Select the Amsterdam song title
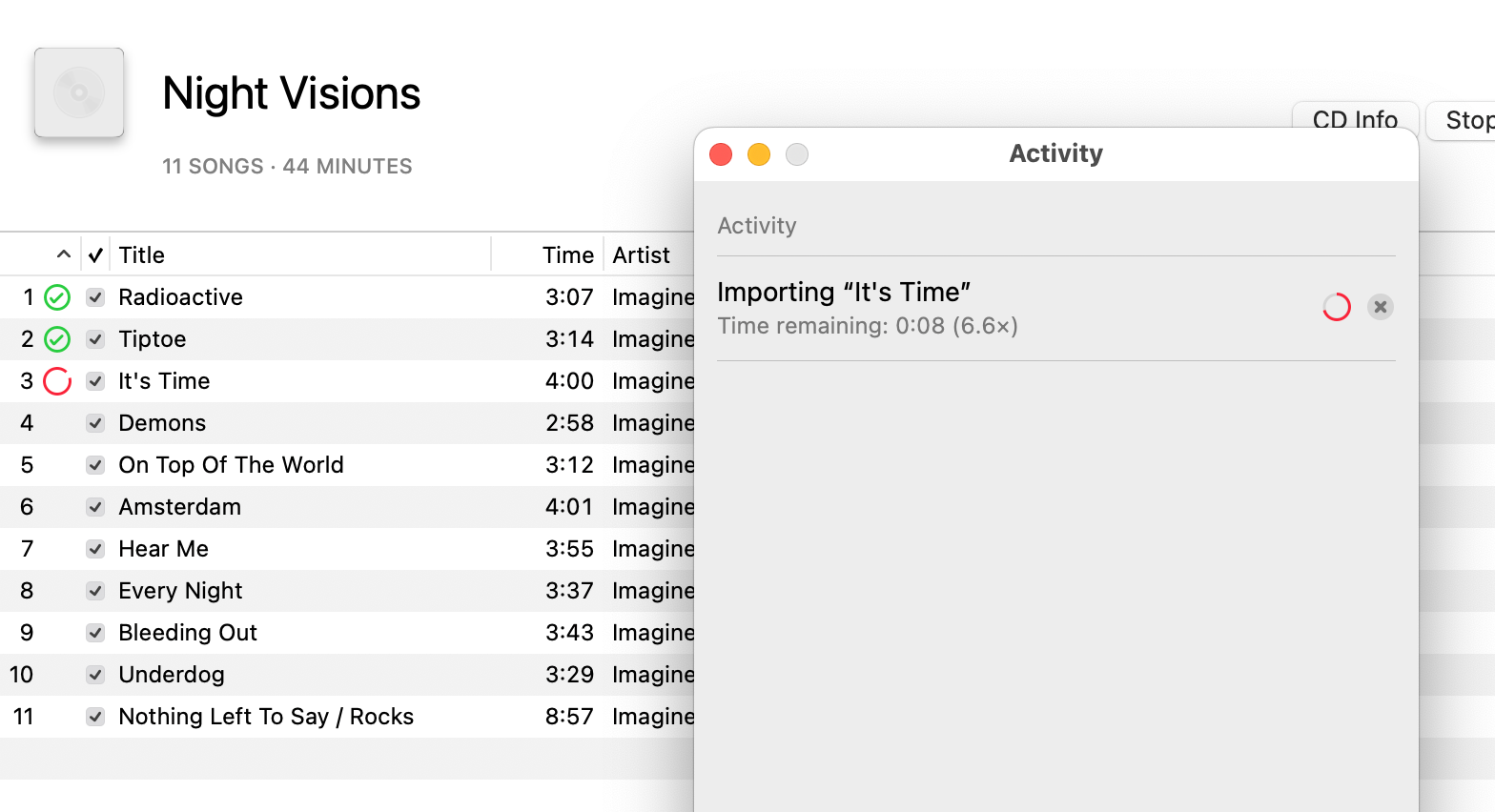This screenshot has height=812, width=1495. coord(179,507)
